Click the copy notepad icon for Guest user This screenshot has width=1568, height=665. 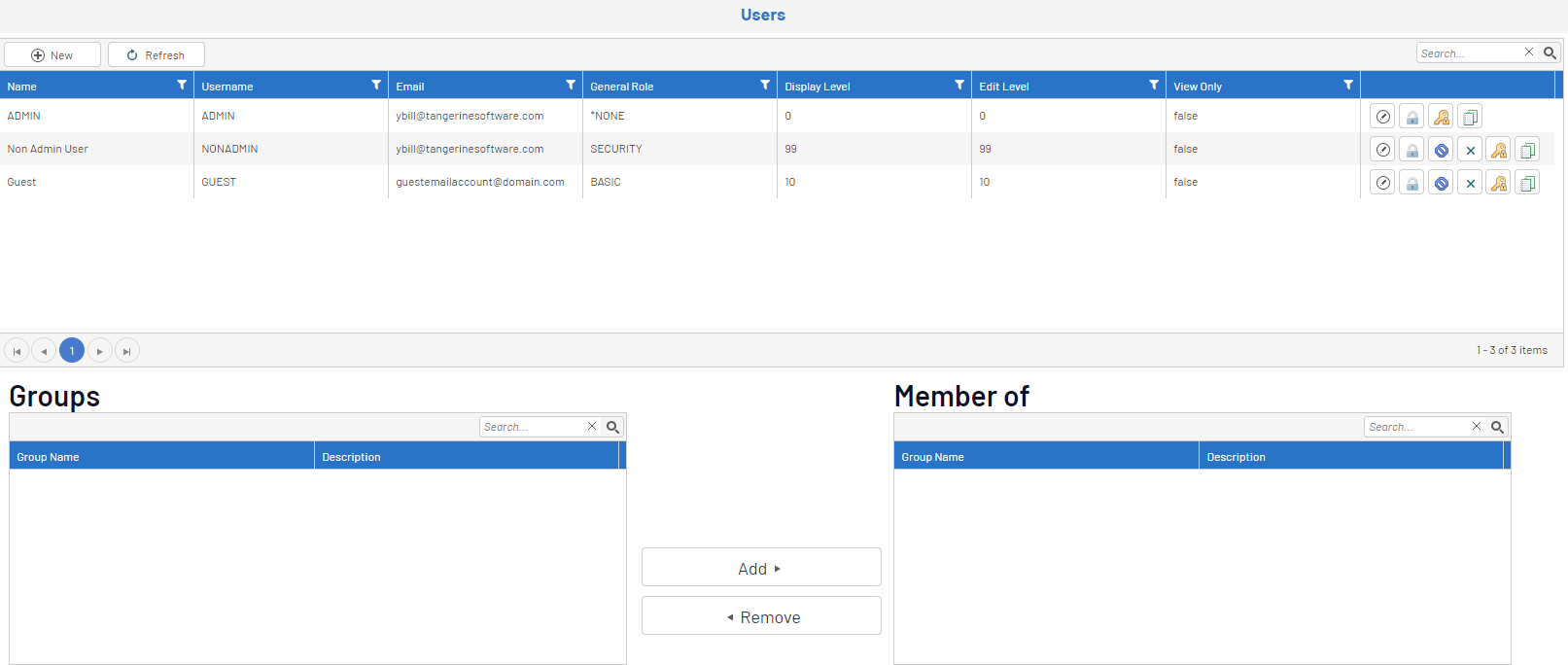coord(1527,183)
